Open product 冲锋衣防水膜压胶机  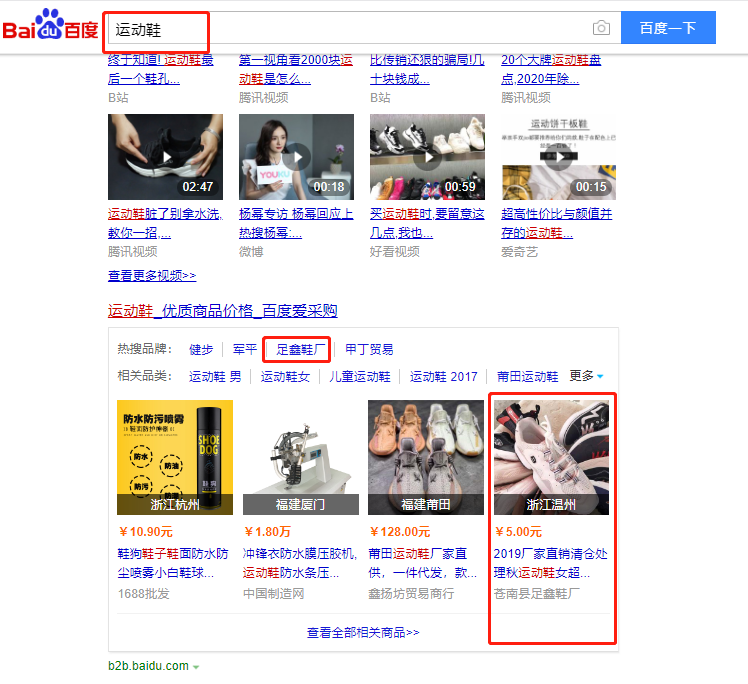pos(300,563)
